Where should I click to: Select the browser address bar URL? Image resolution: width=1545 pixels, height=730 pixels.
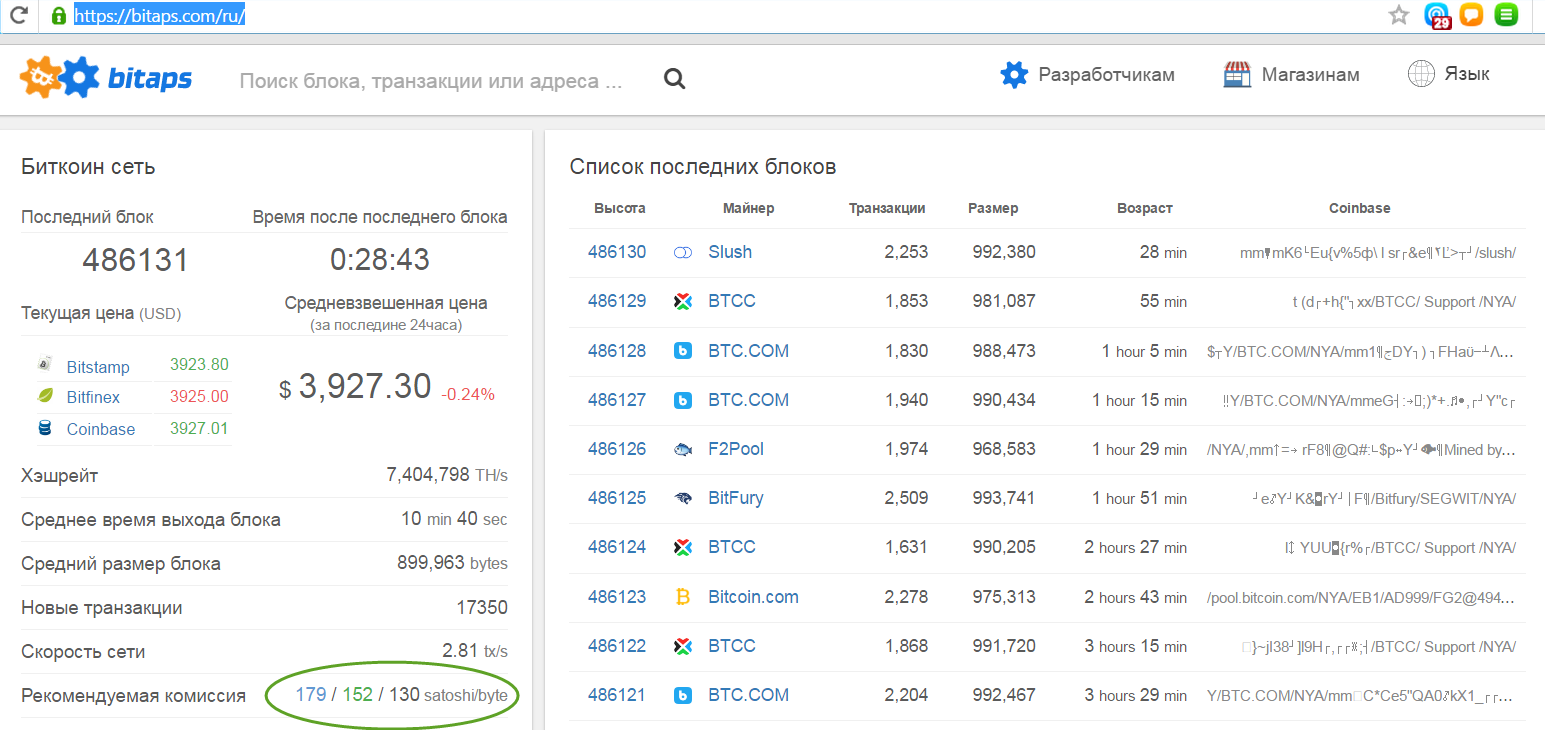(x=159, y=17)
